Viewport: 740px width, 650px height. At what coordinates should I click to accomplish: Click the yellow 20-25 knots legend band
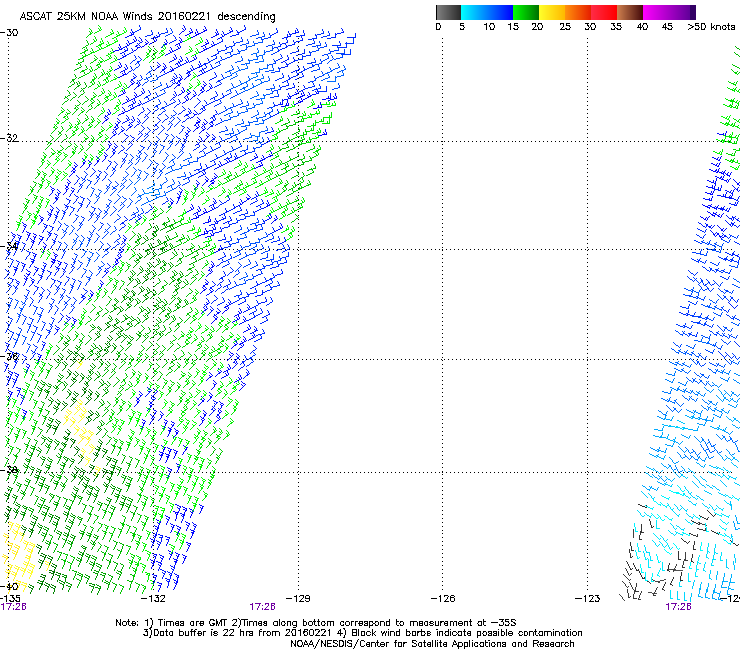click(552, 12)
